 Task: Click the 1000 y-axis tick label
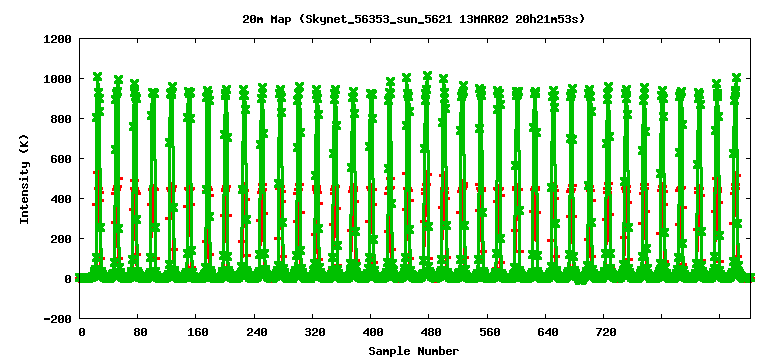coord(58,79)
